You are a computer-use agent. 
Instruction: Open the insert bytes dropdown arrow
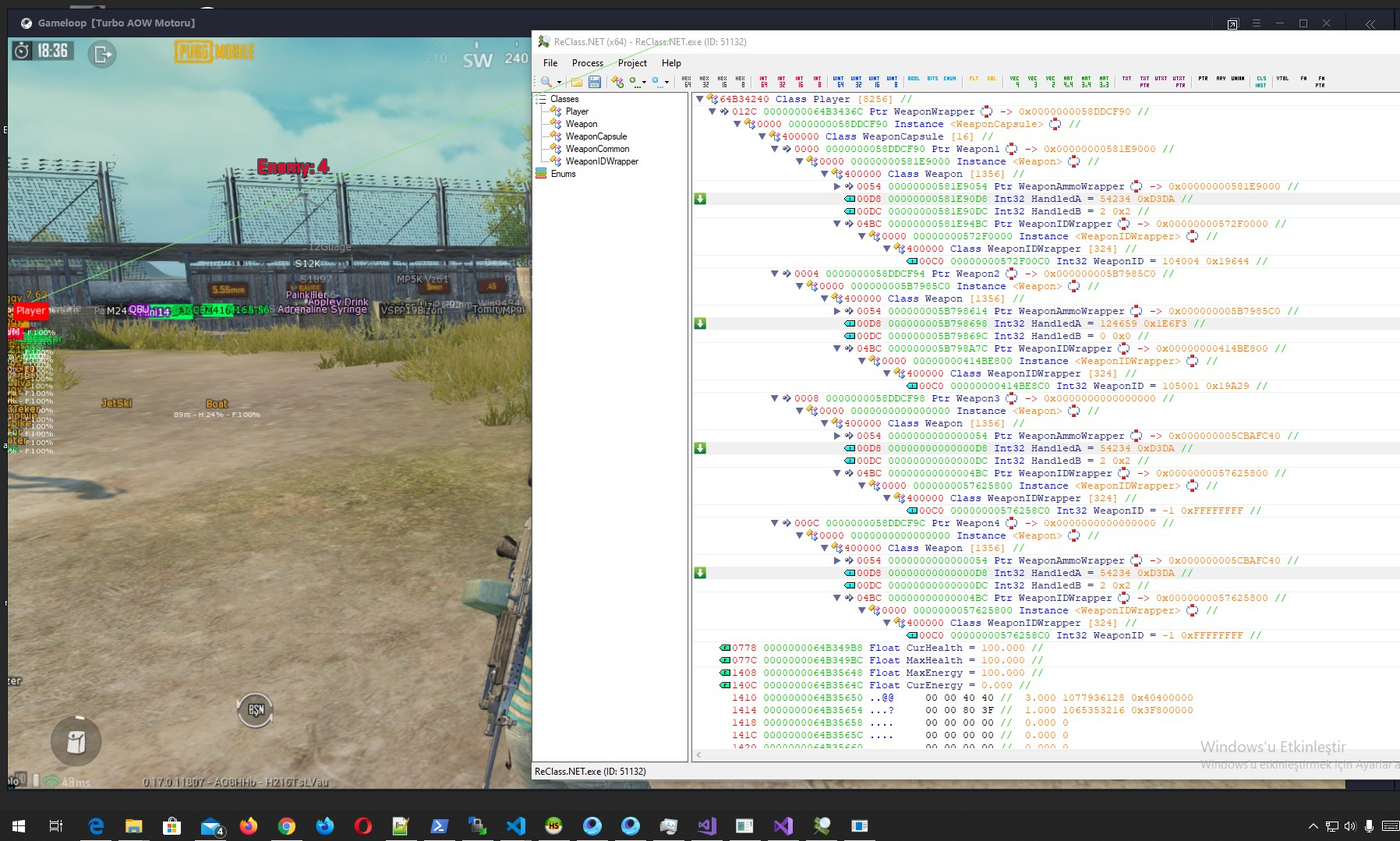tap(666, 82)
